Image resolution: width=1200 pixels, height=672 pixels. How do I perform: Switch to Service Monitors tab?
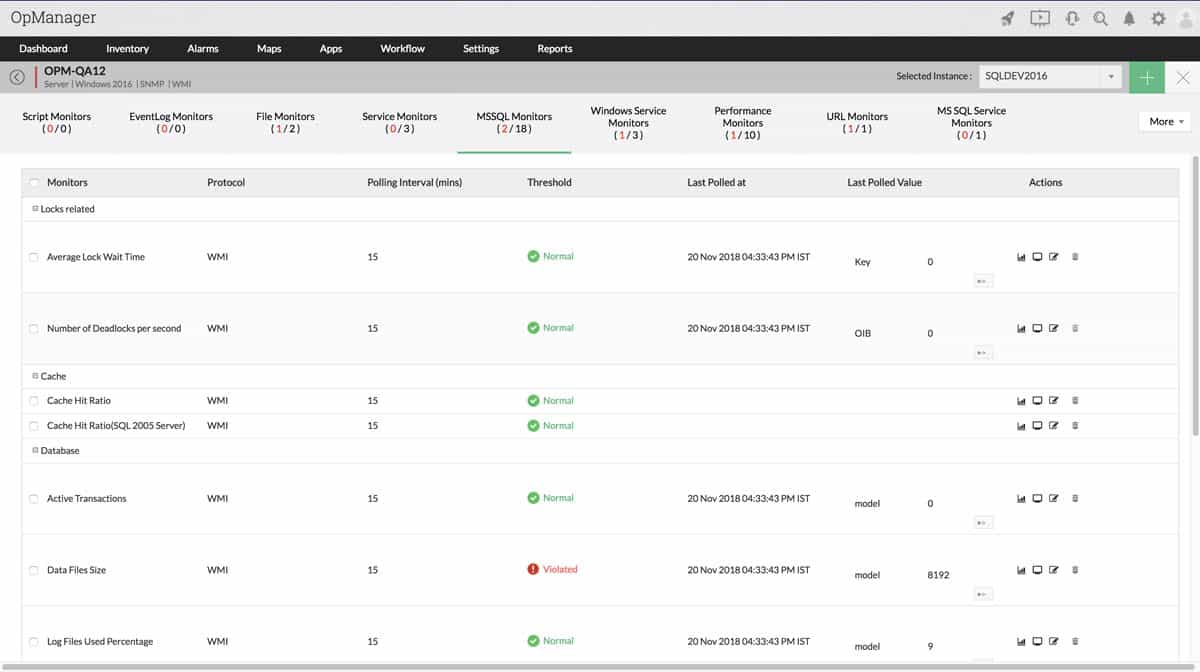pos(399,122)
